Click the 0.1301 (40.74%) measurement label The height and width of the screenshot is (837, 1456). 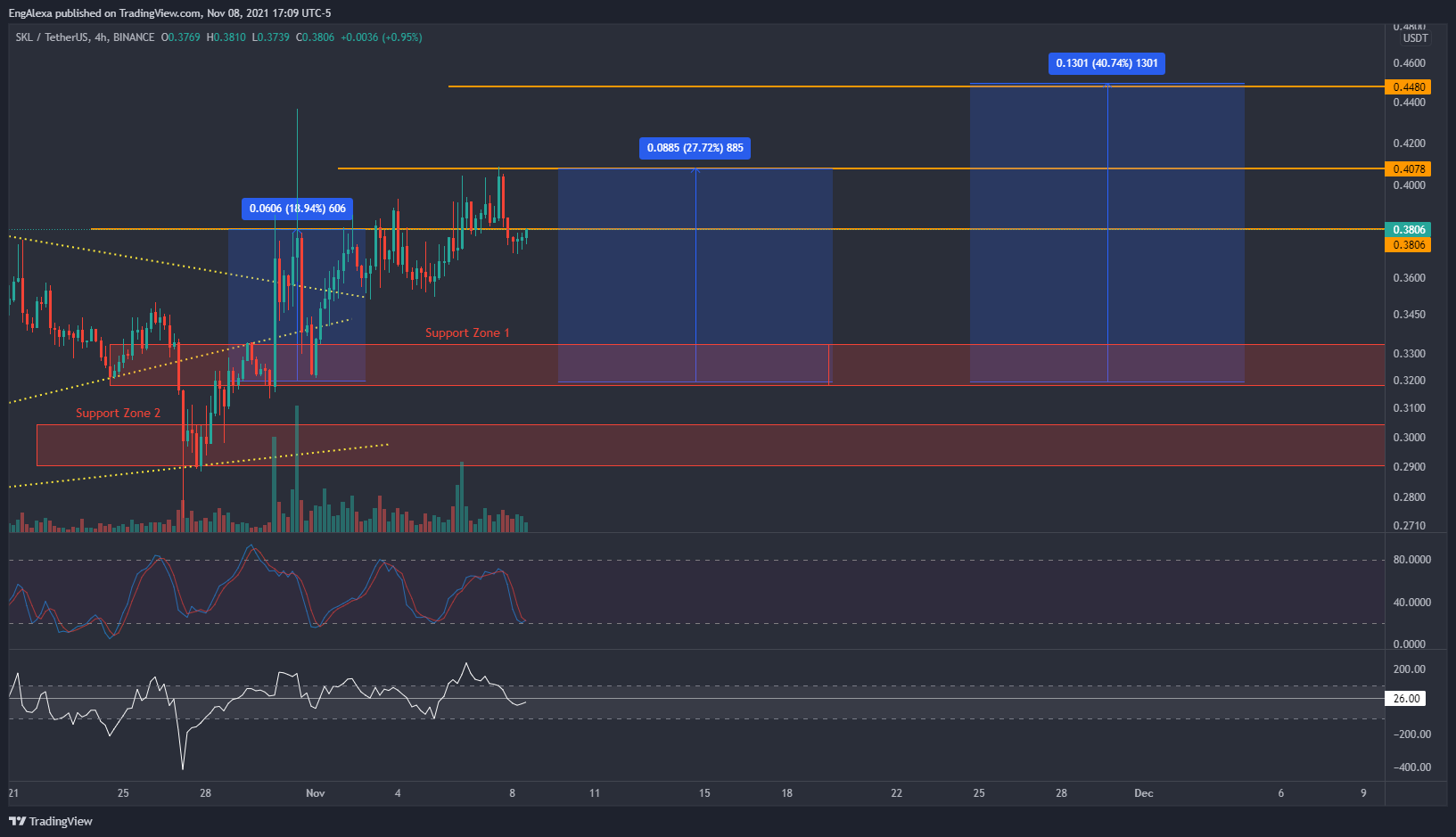[x=1106, y=63]
